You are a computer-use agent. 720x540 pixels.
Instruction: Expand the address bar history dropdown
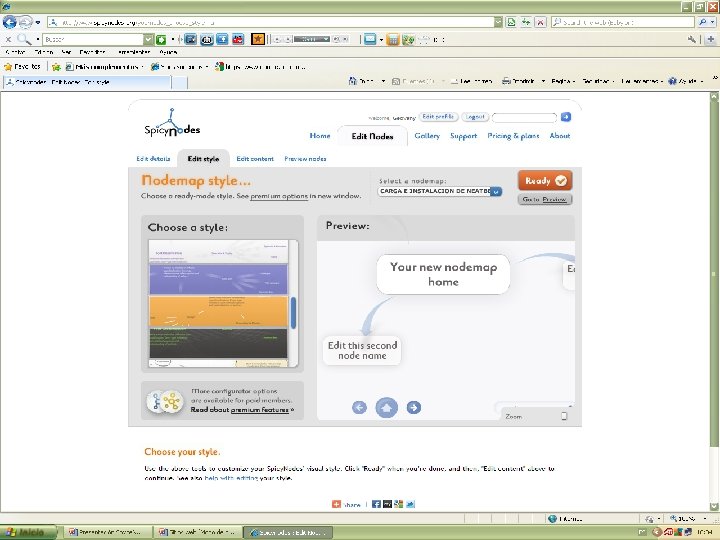[x=498, y=22]
